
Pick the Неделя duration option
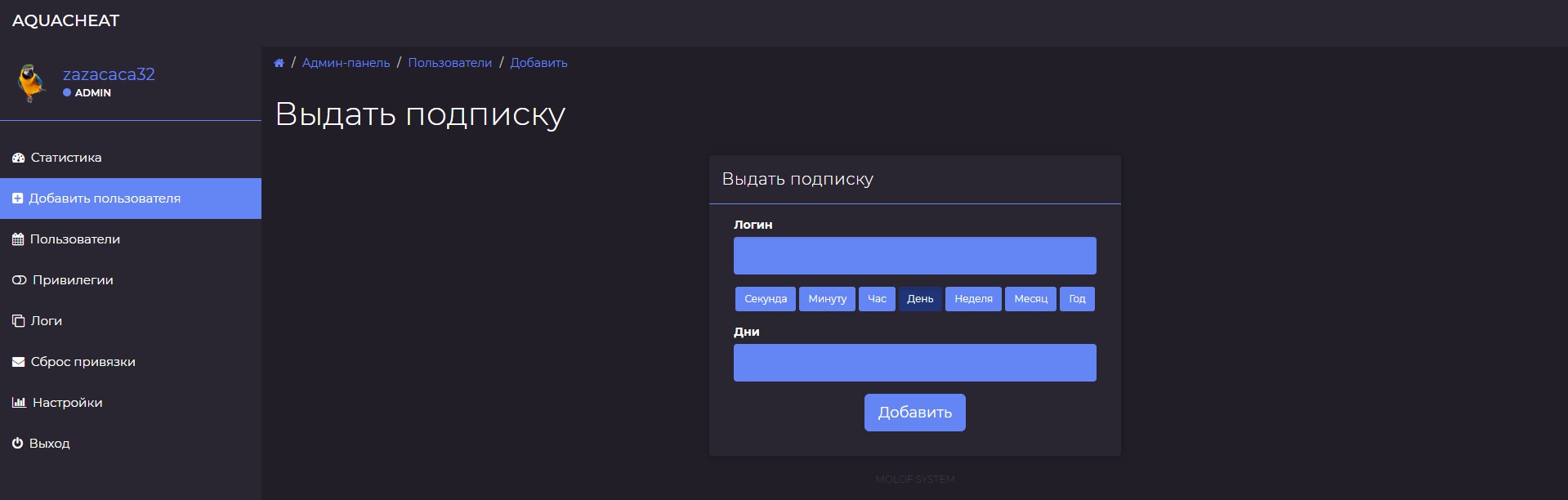pyautogui.click(x=973, y=299)
